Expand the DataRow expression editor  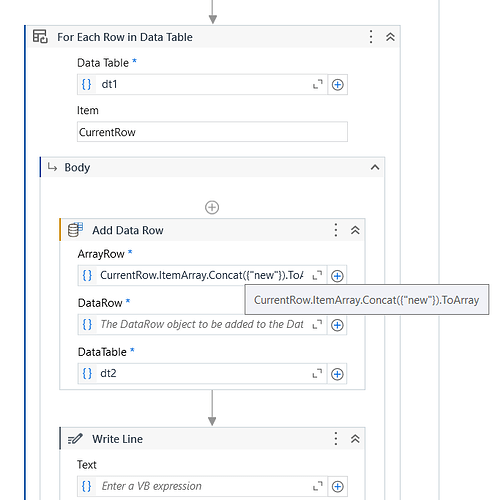(317, 324)
